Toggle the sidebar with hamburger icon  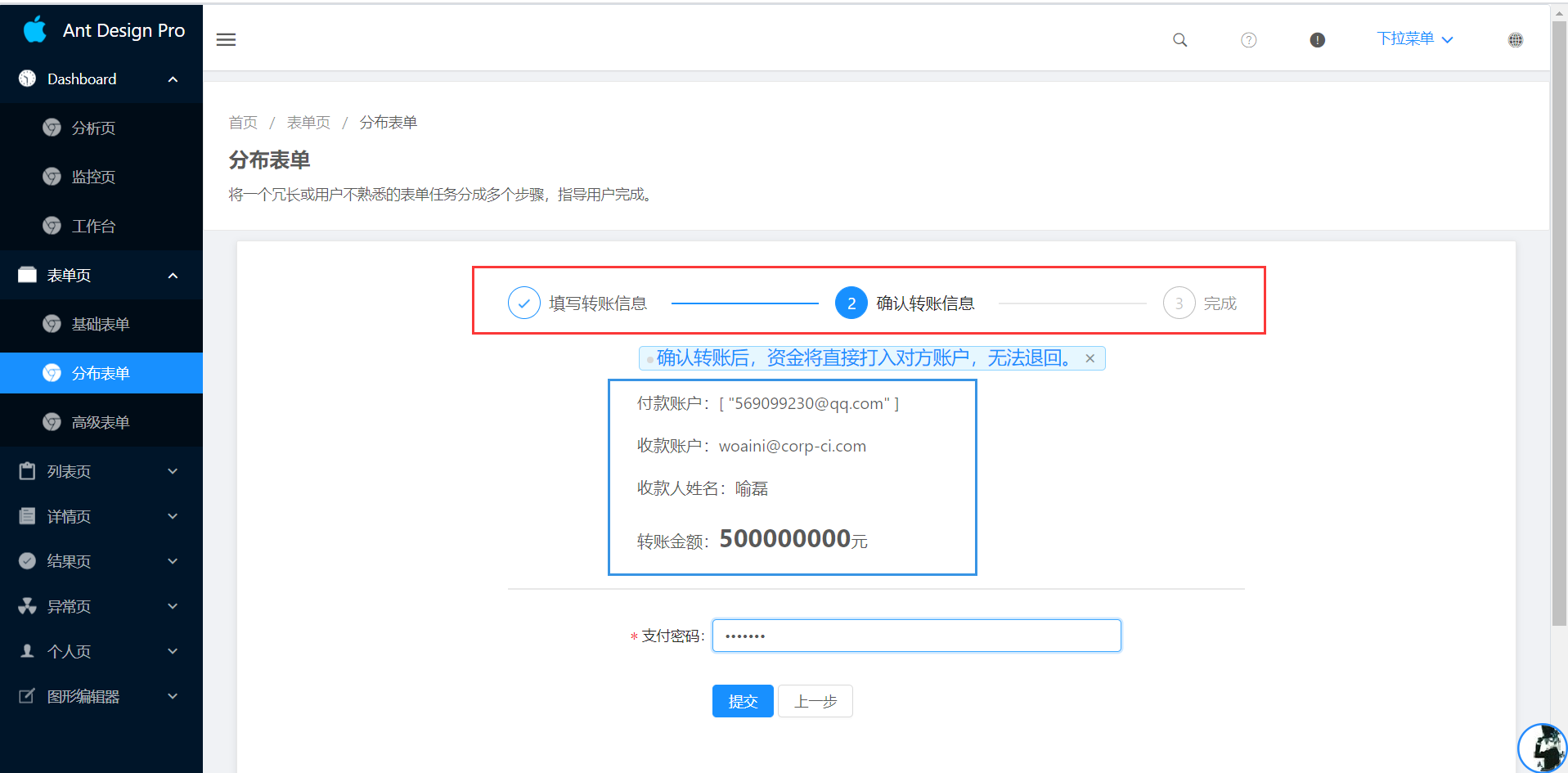tap(226, 39)
